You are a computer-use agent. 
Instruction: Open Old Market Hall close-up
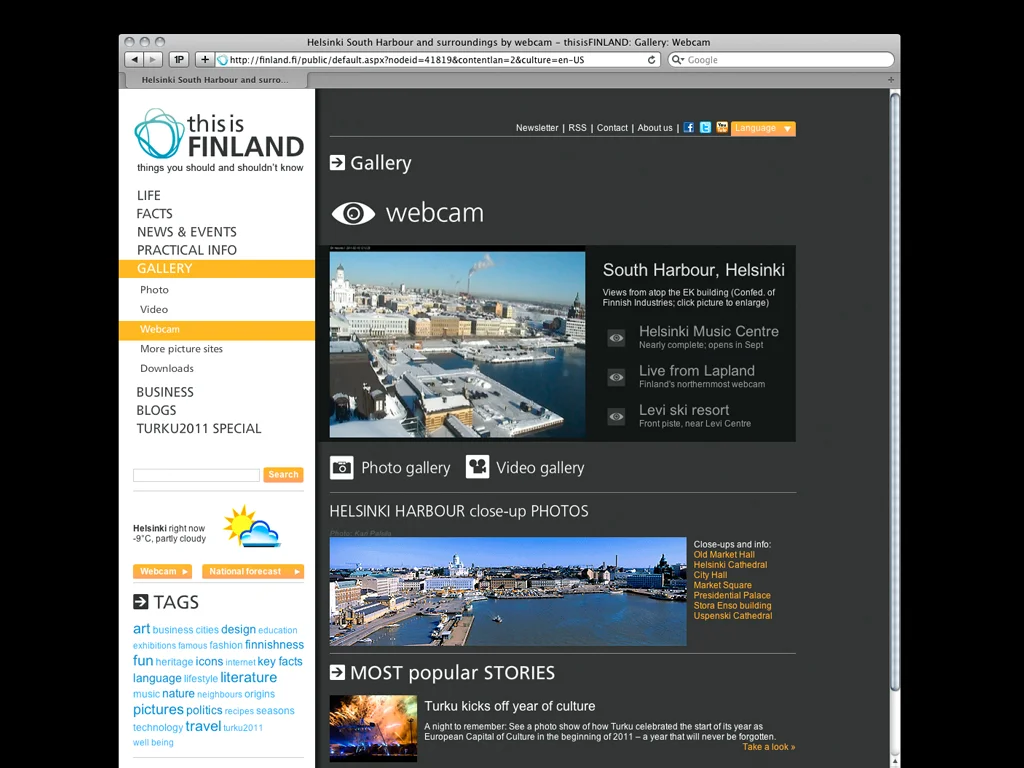tap(724, 554)
